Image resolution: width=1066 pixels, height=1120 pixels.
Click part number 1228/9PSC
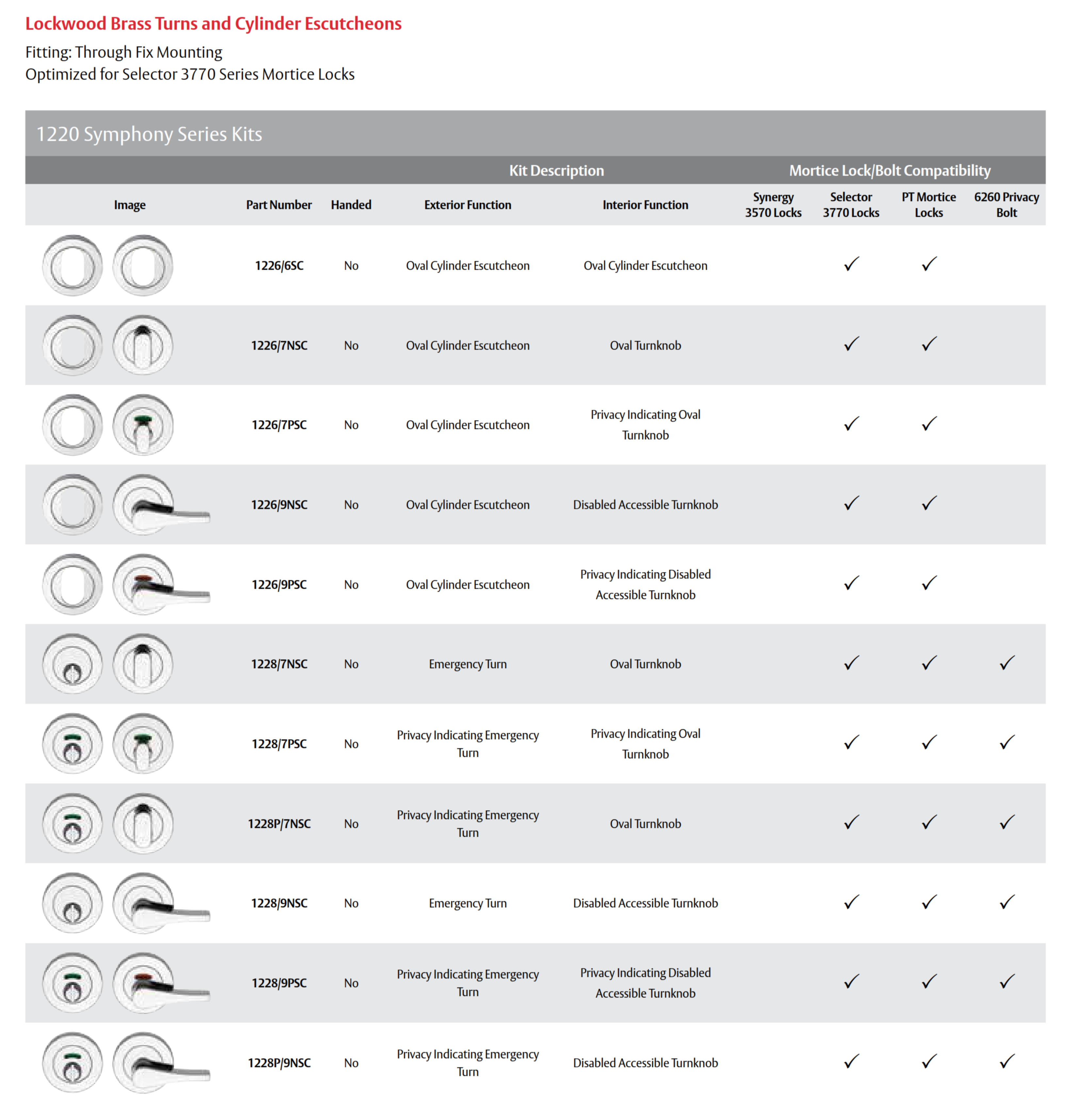[x=279, y=983]
